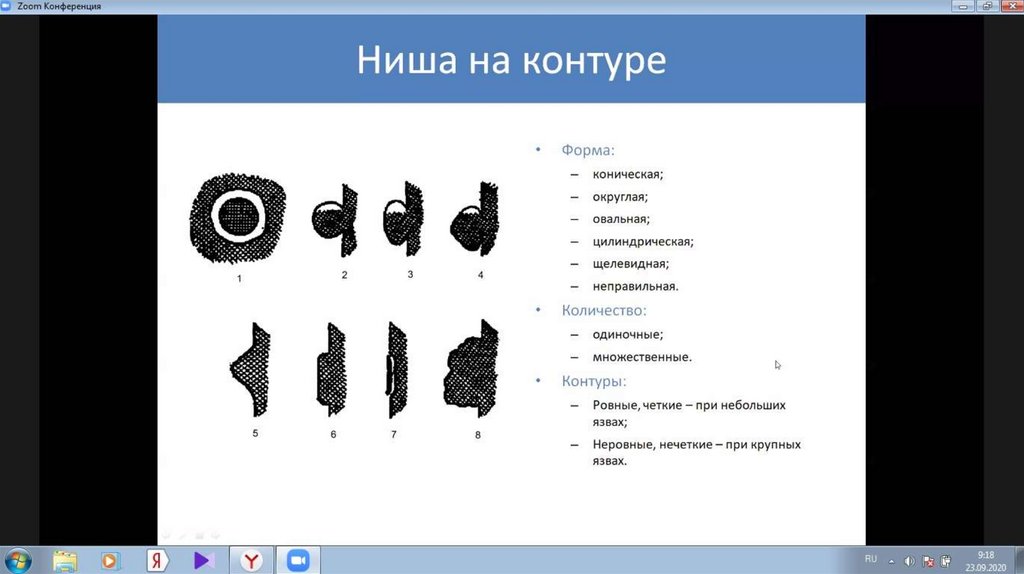Open the Windows Start menu orb
This screenshot has height=574, width=1024.
click(x=18, y=560)
